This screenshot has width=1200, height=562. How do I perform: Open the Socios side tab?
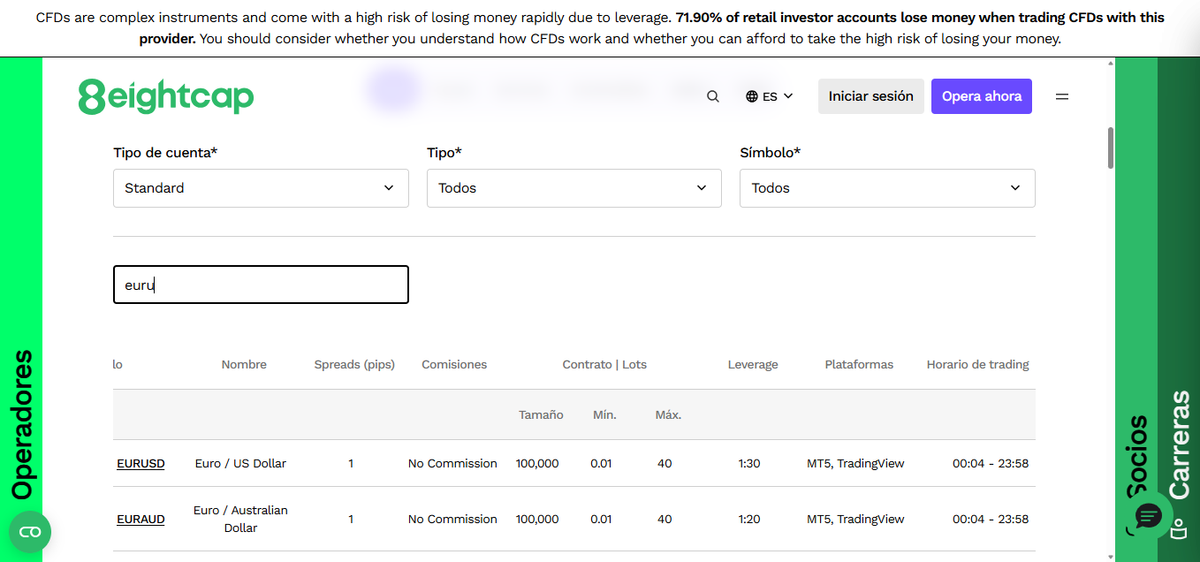(x=1136, y=456)
